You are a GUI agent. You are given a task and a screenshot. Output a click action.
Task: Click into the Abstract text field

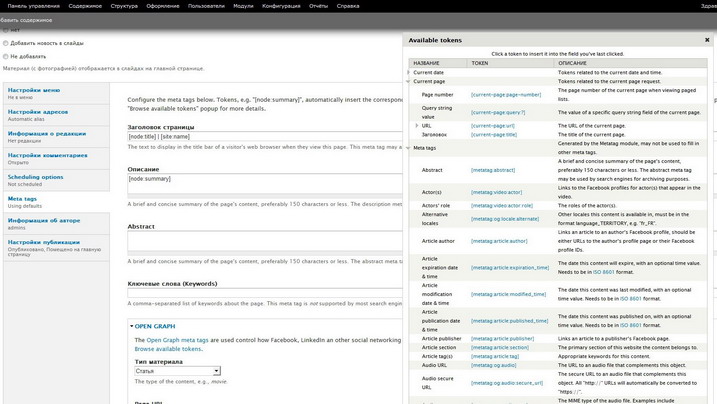tap(265, 241)
